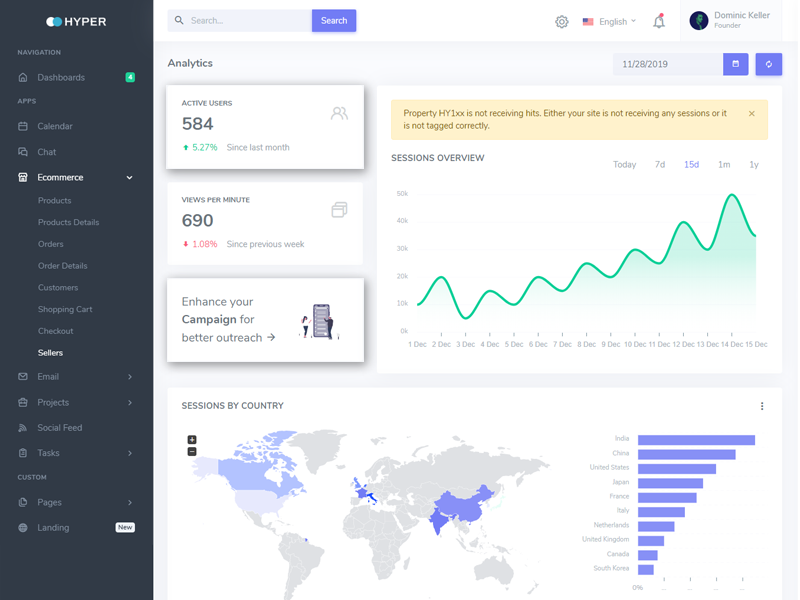Screen dimensions: 800x600
Task: Open the Enhance your Campaign link
Action: [x=228, y=320]
